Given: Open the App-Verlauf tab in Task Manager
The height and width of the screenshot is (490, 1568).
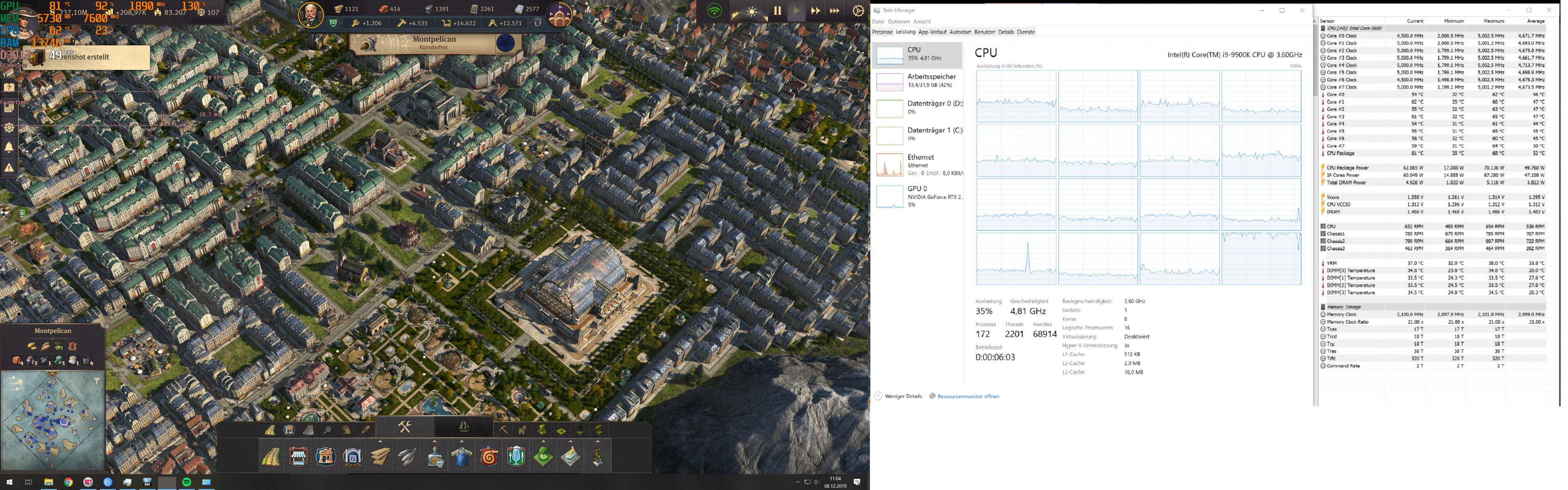Looking at the screenshot, I should [932, 32].
